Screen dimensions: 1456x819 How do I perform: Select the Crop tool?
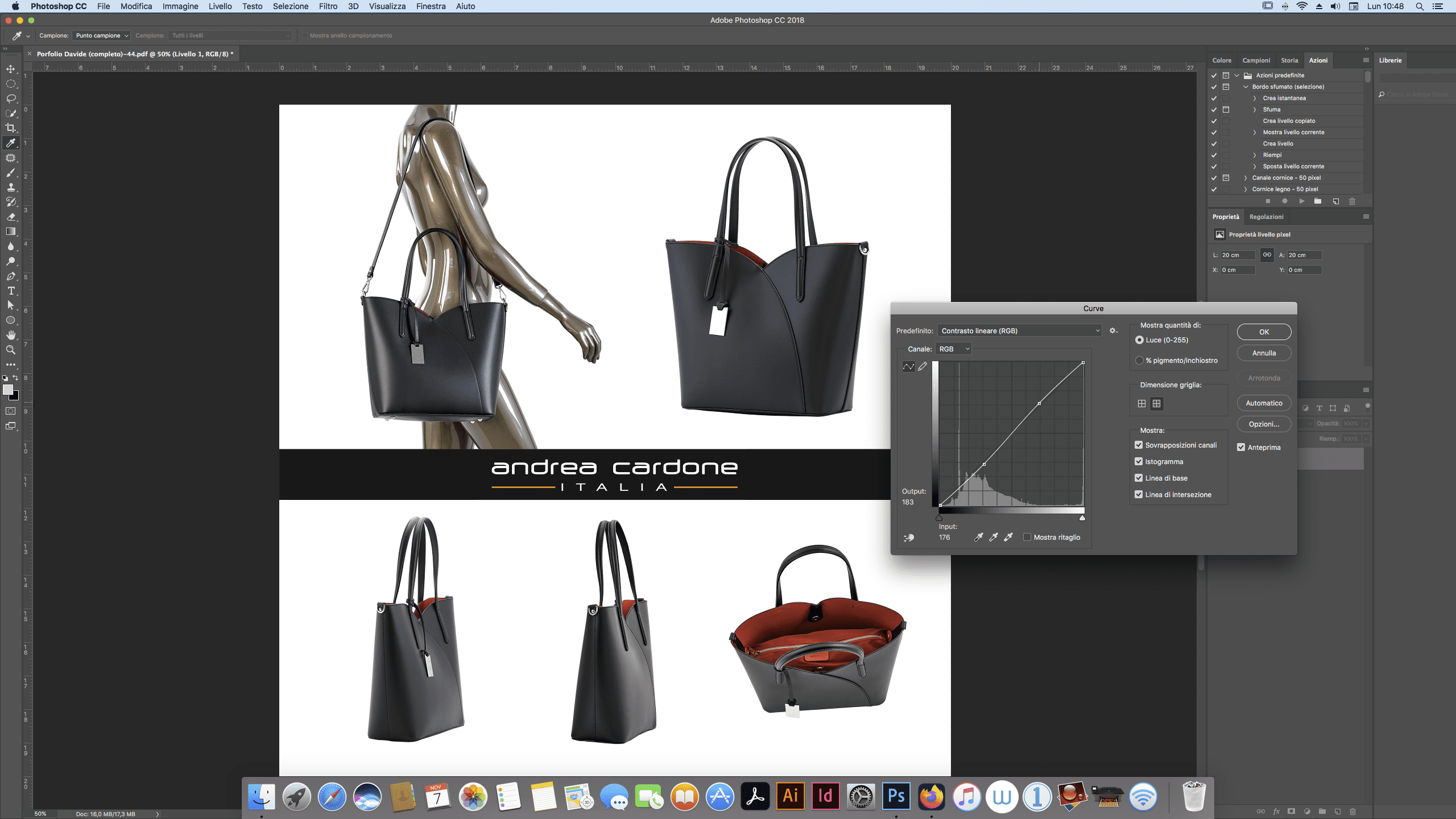pyautogui.click(x=11, y=128)
